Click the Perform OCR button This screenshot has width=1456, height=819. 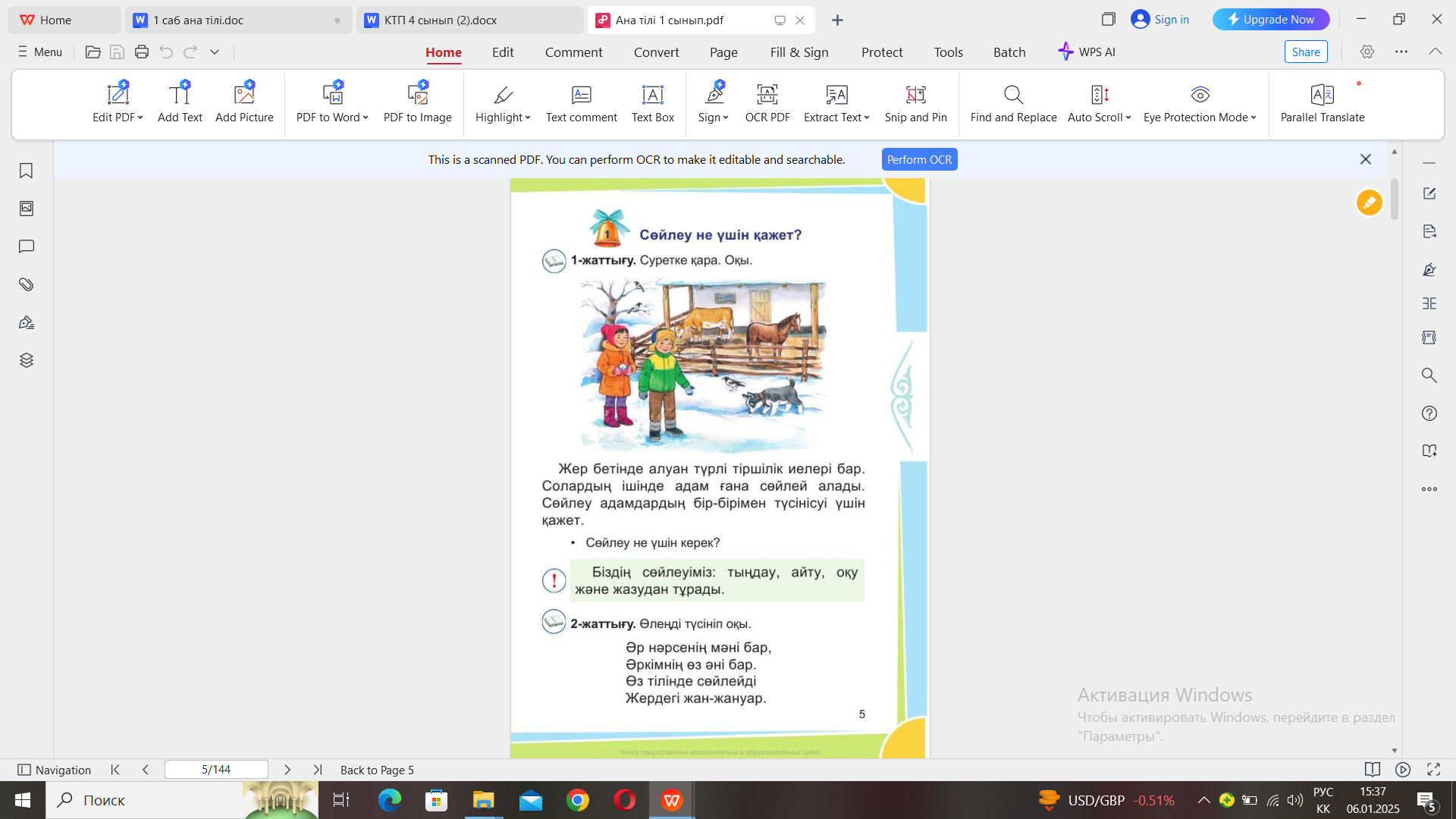pyautogui.click(x=919, y=159)
